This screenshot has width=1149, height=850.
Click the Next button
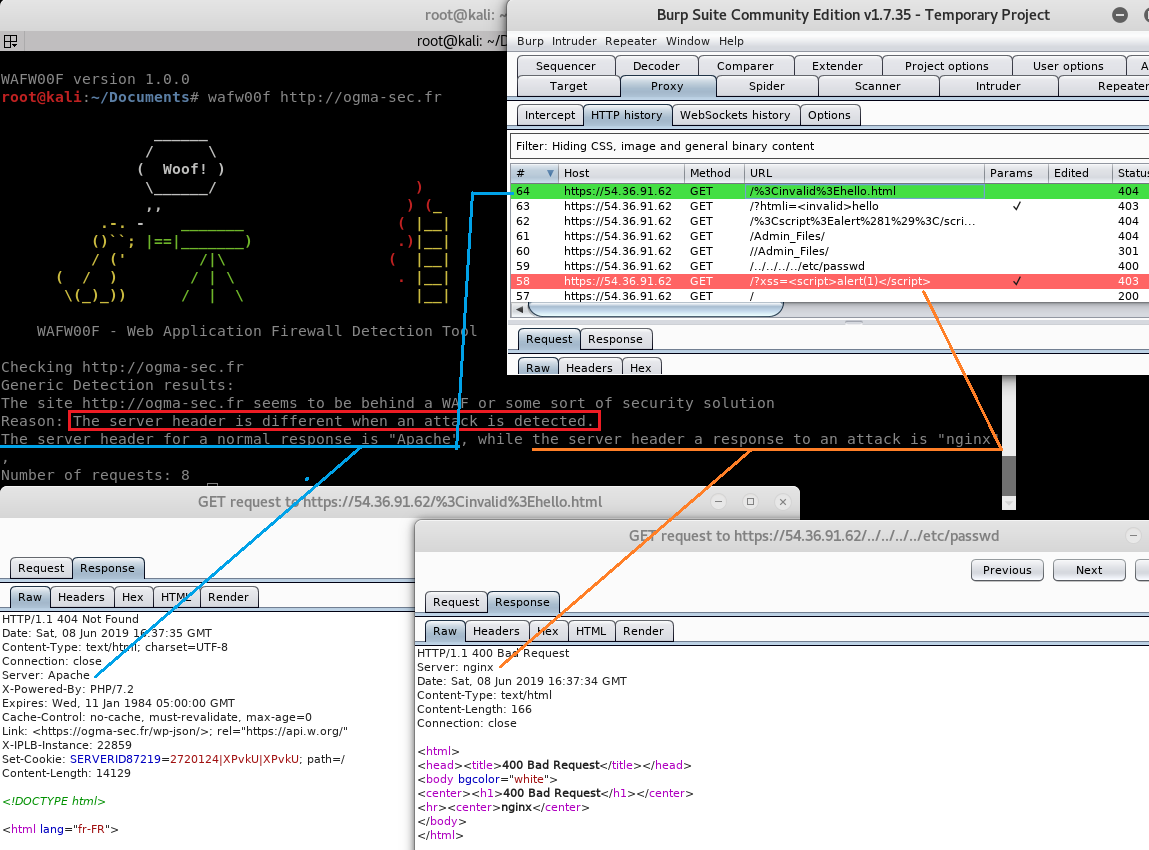(x=1089, y=570)
